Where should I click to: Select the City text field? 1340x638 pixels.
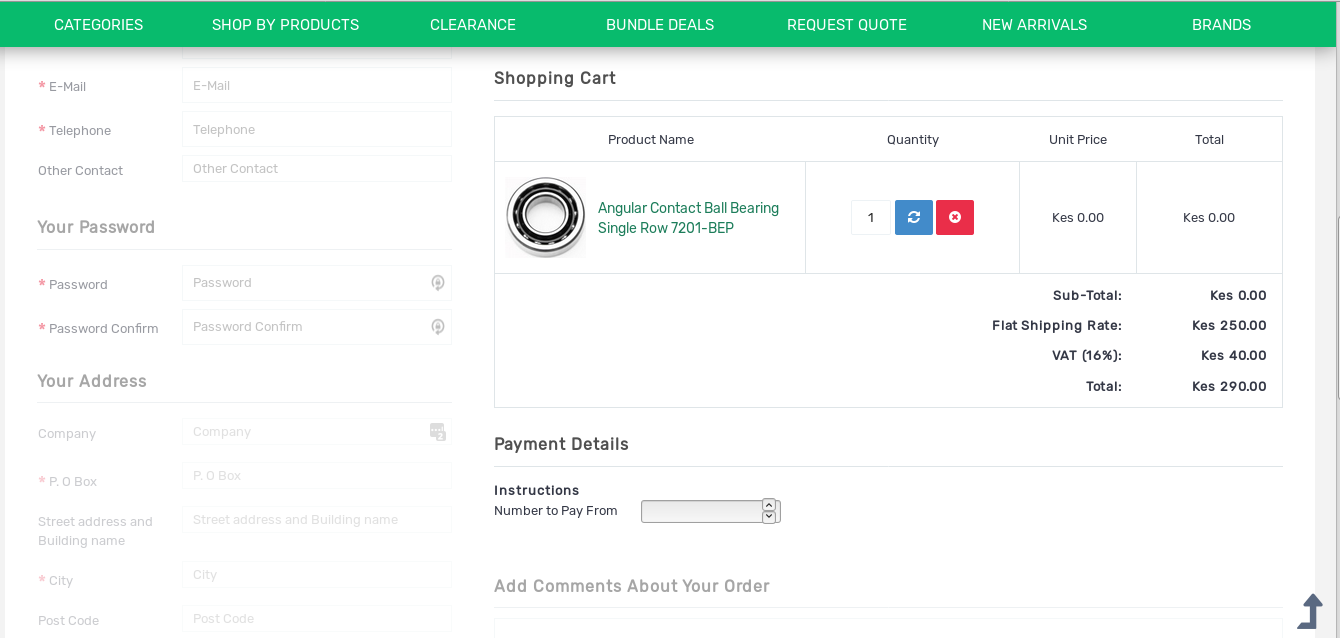point(316,575)
